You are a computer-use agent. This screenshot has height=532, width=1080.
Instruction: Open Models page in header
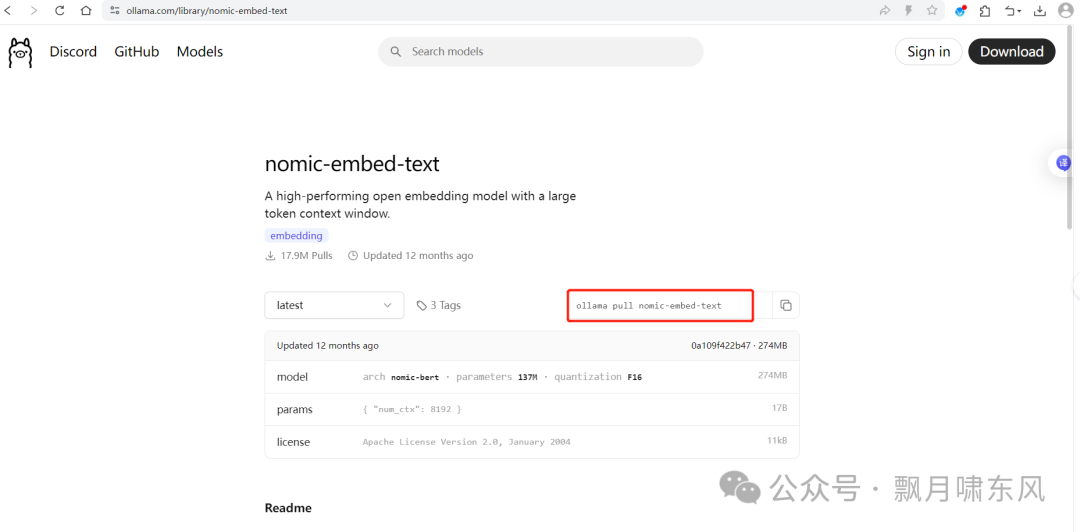[x=200, y=52]
